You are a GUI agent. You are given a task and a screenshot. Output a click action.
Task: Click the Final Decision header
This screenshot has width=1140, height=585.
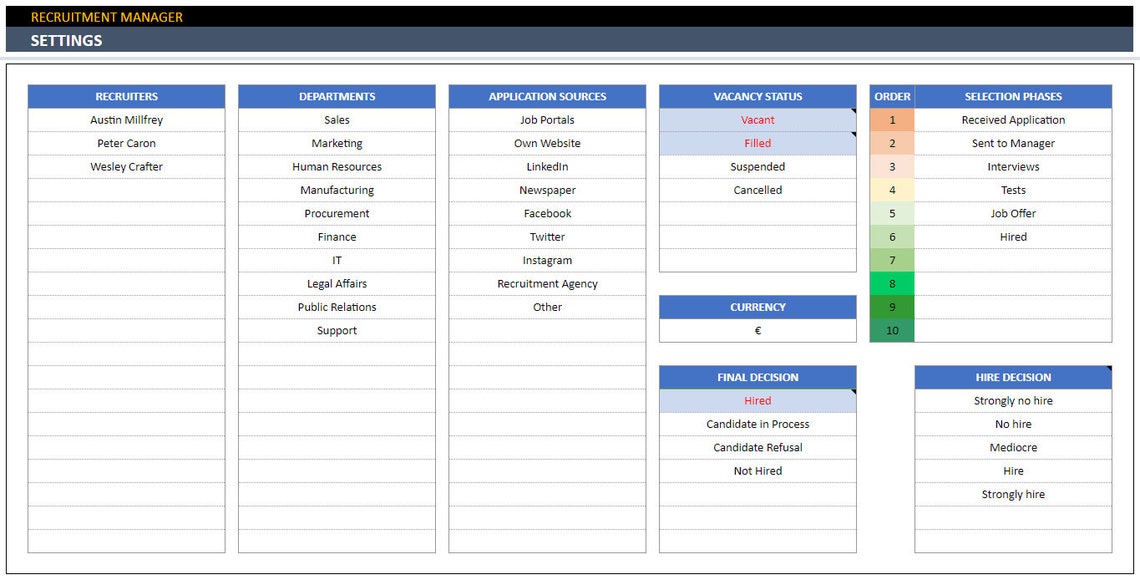tap(758, 377)
